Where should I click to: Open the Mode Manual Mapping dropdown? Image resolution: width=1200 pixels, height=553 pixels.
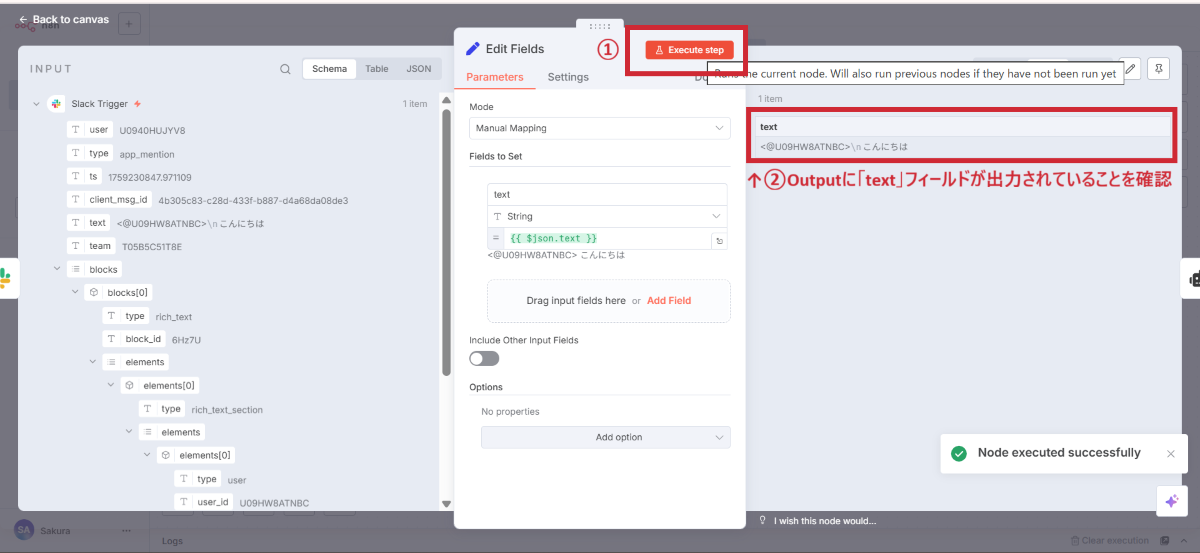tap(599, 128)
